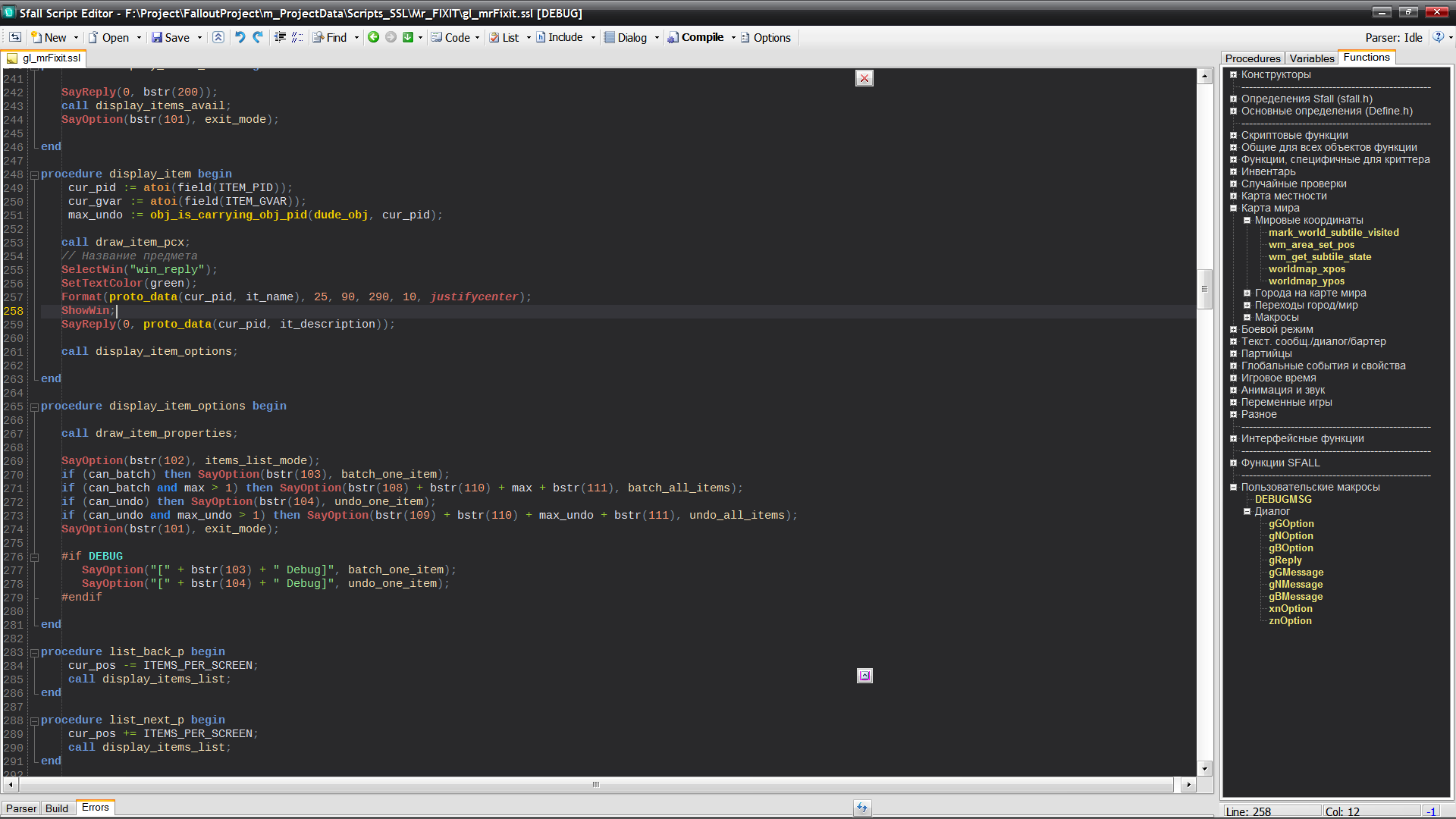Click the grey forward navigation icon
Viewport: 1456px width, 819px height.
(391, 37)
